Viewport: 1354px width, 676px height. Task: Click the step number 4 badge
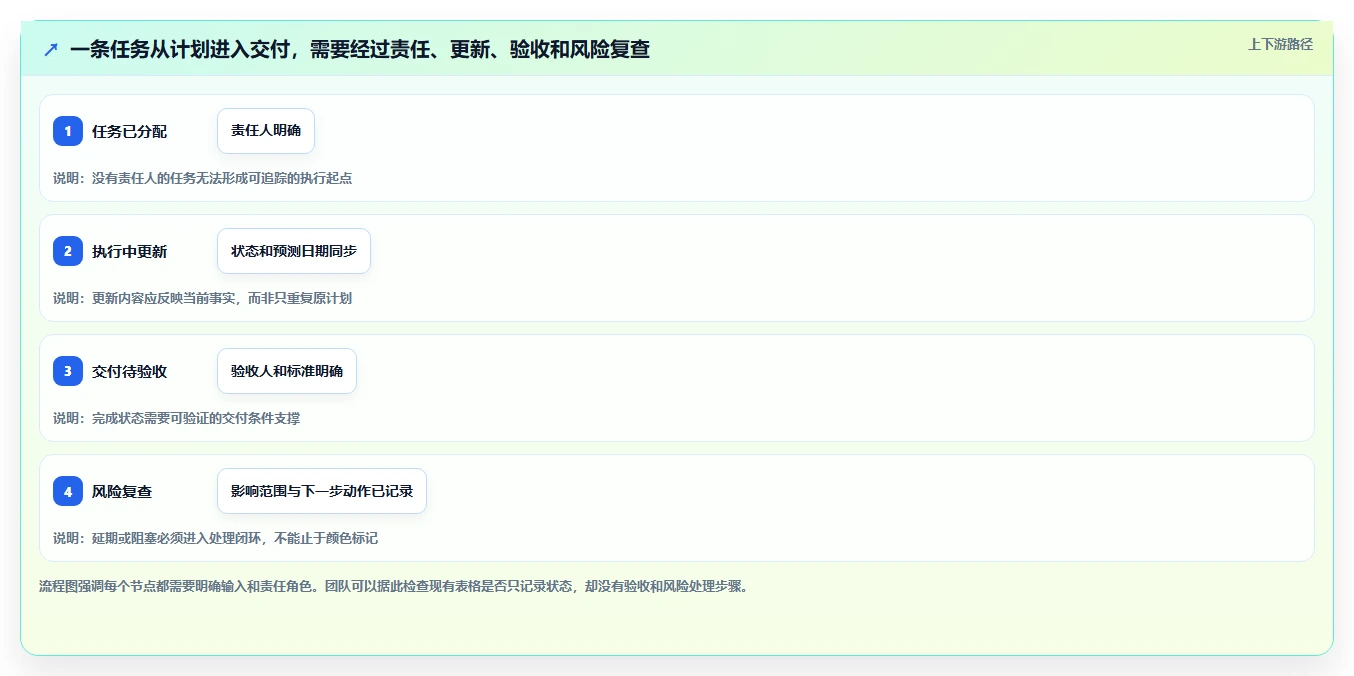[x=68, y=491]
